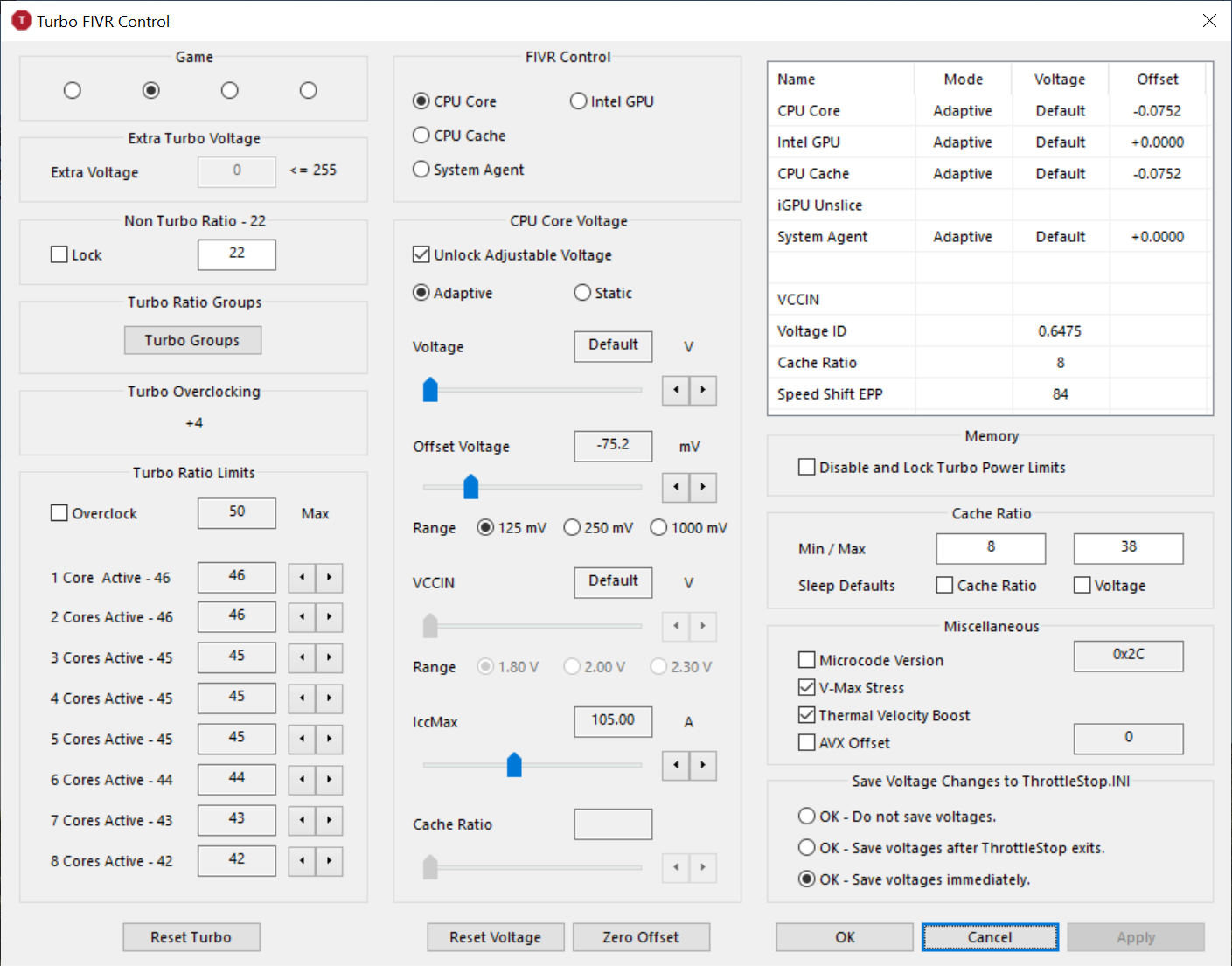Image resolution: width=1232 pixels, height=966 pixels.
Task: Increase 7 Cores Active ratio with right arrow
Action: point(329,820)
